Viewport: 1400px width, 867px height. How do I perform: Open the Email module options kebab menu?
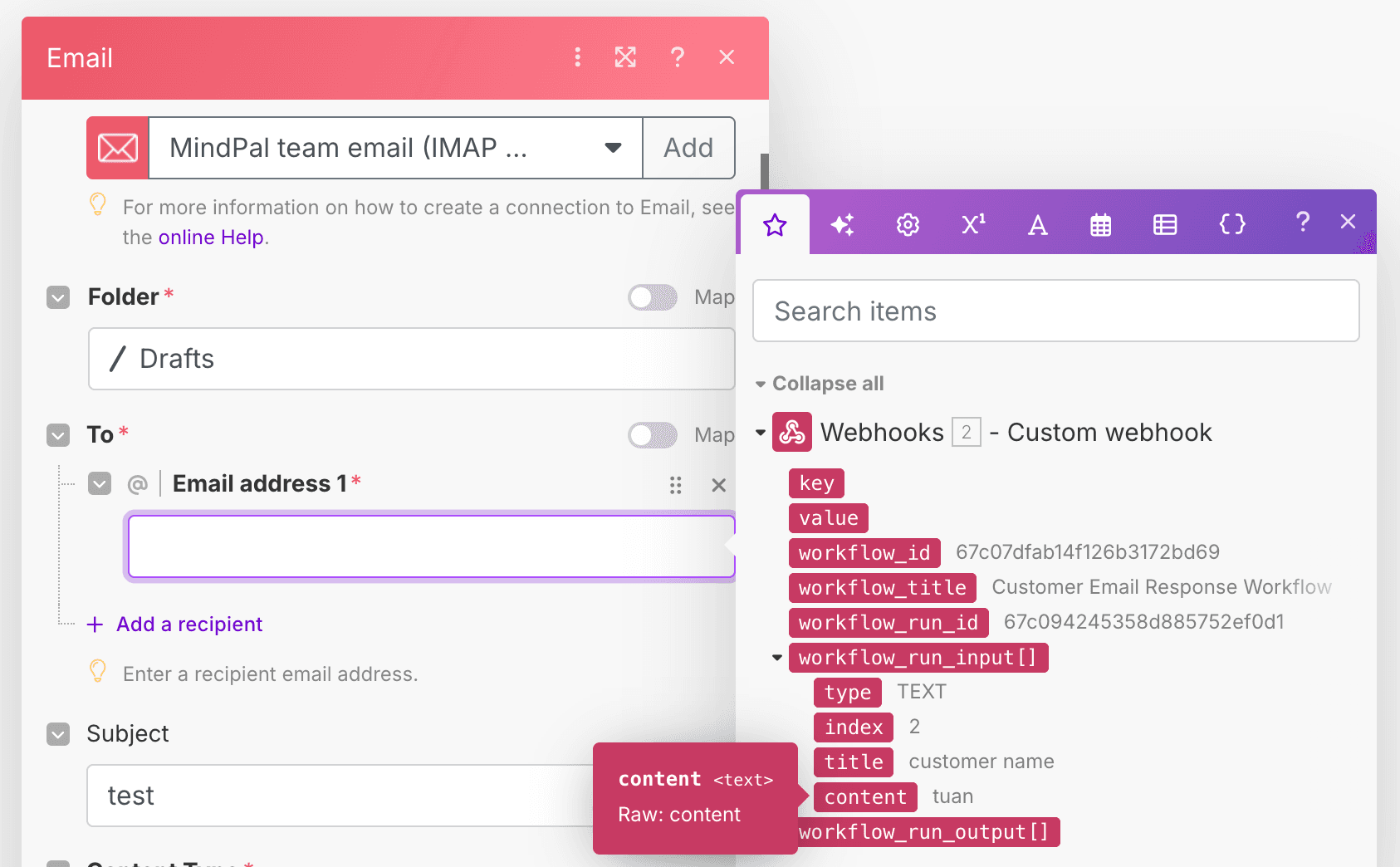click(x=577, y=56)
